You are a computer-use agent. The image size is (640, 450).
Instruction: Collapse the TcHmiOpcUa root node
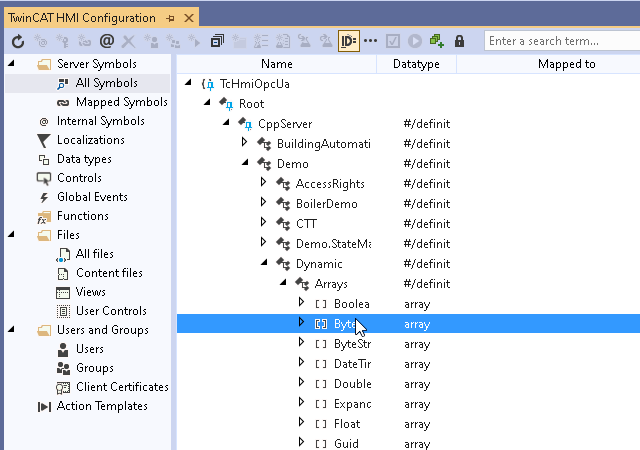[188, 83]
